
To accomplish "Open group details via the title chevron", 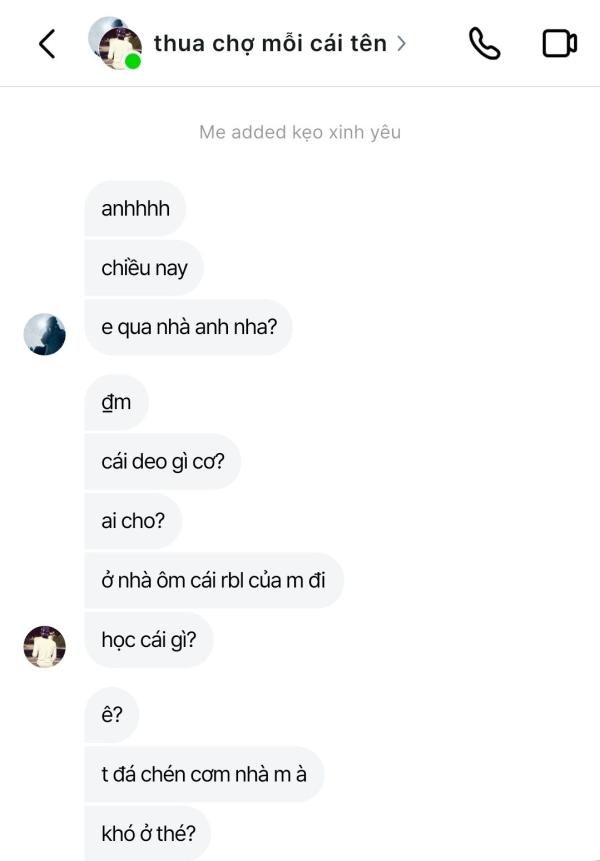I will click(x=401, y=43).
